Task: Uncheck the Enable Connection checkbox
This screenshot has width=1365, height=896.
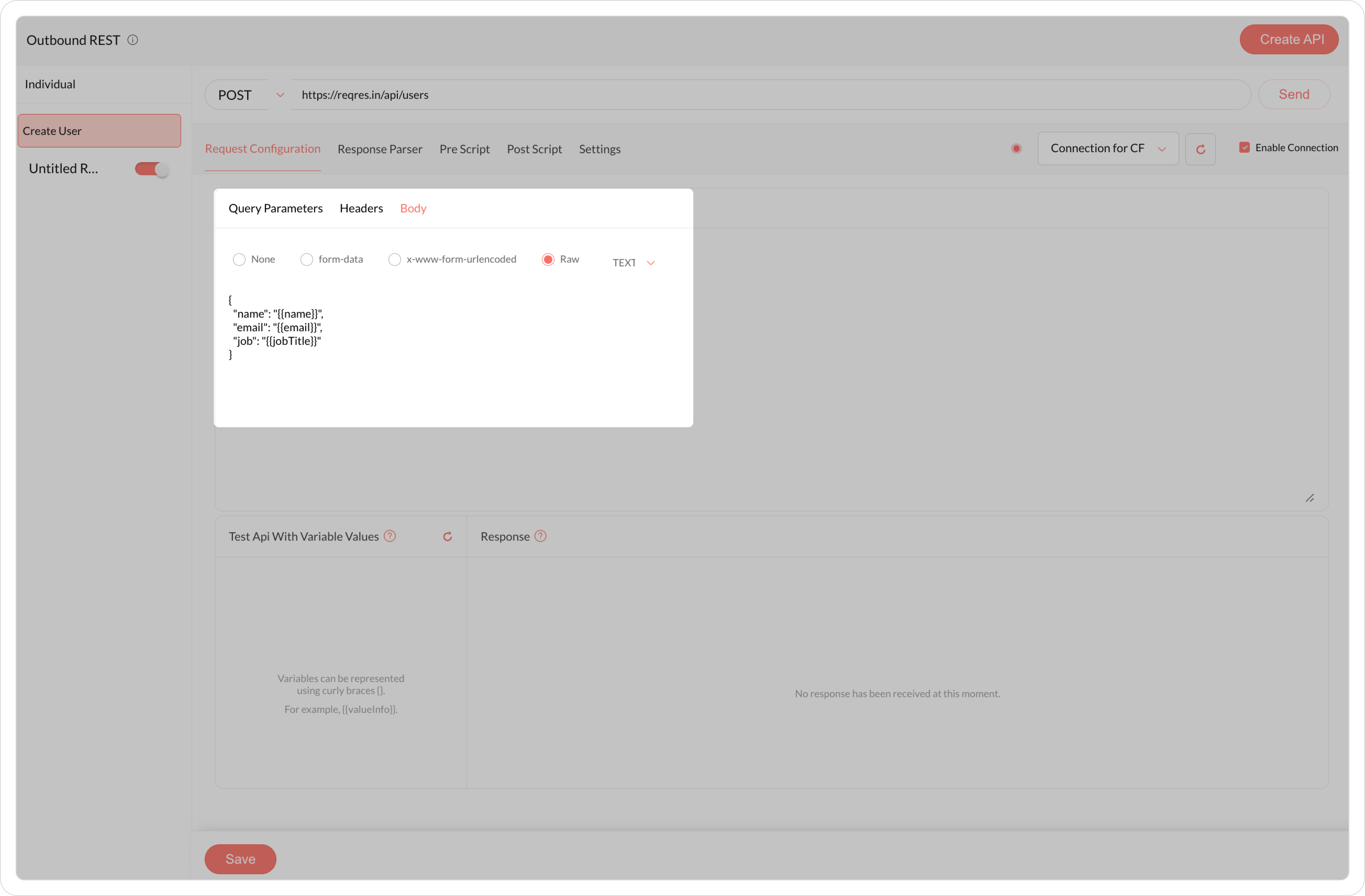Action: pos(1244,147)
